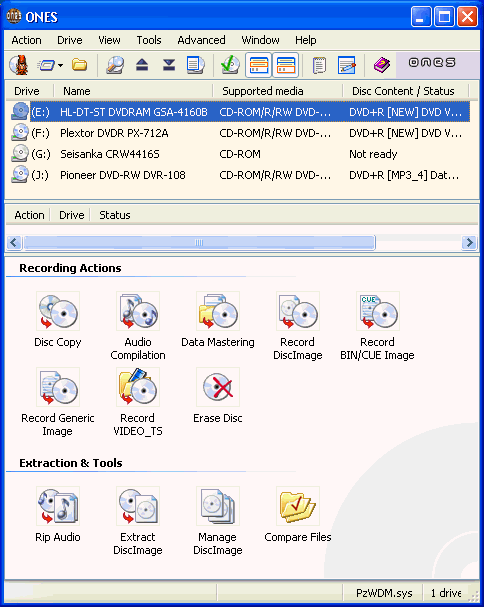The width and height of the screenshot is (484, 607).
Task: Click the wizard character toolbar icon
Action: (19, 65)
